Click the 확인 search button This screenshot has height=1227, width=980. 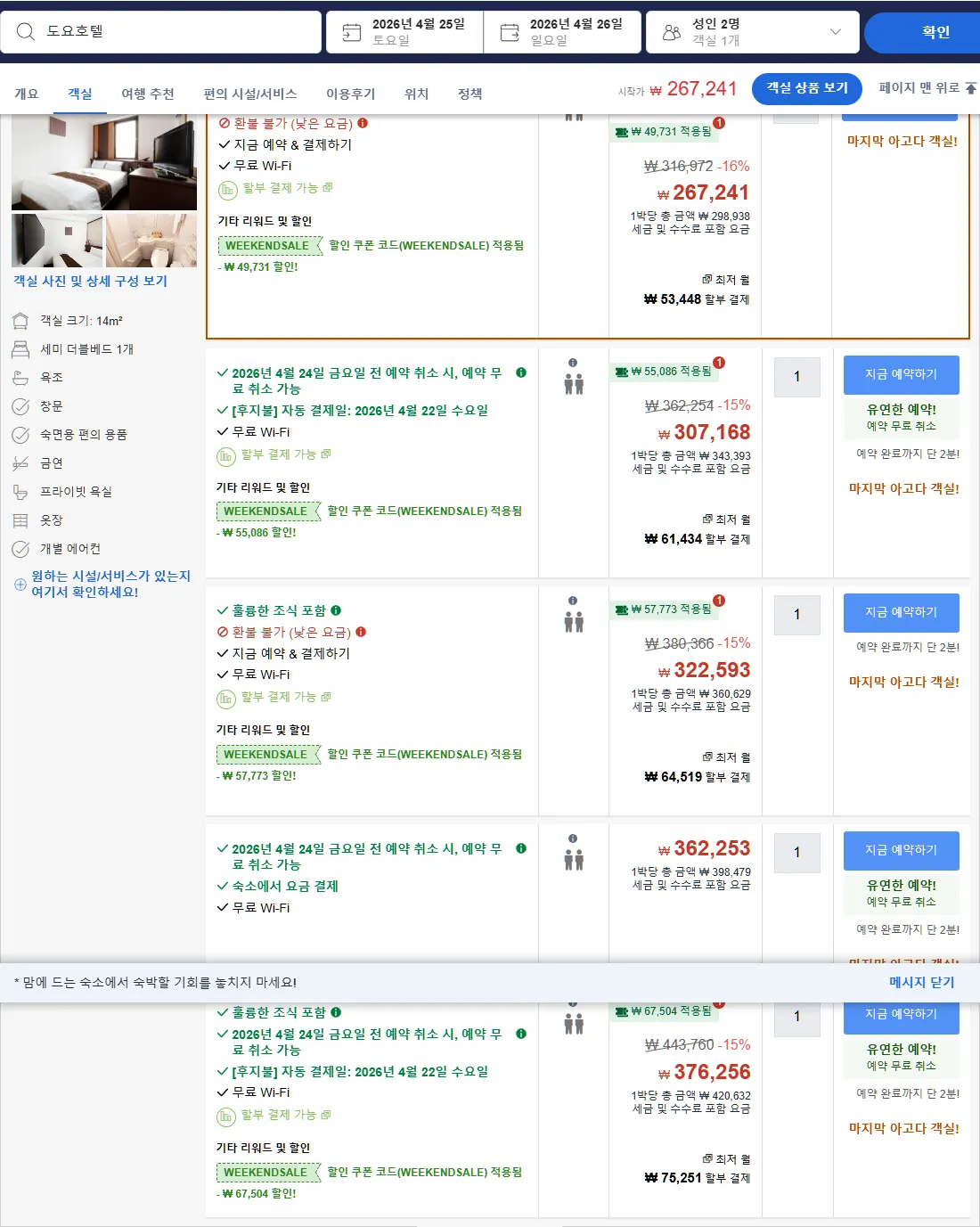[x=922, y=32]
